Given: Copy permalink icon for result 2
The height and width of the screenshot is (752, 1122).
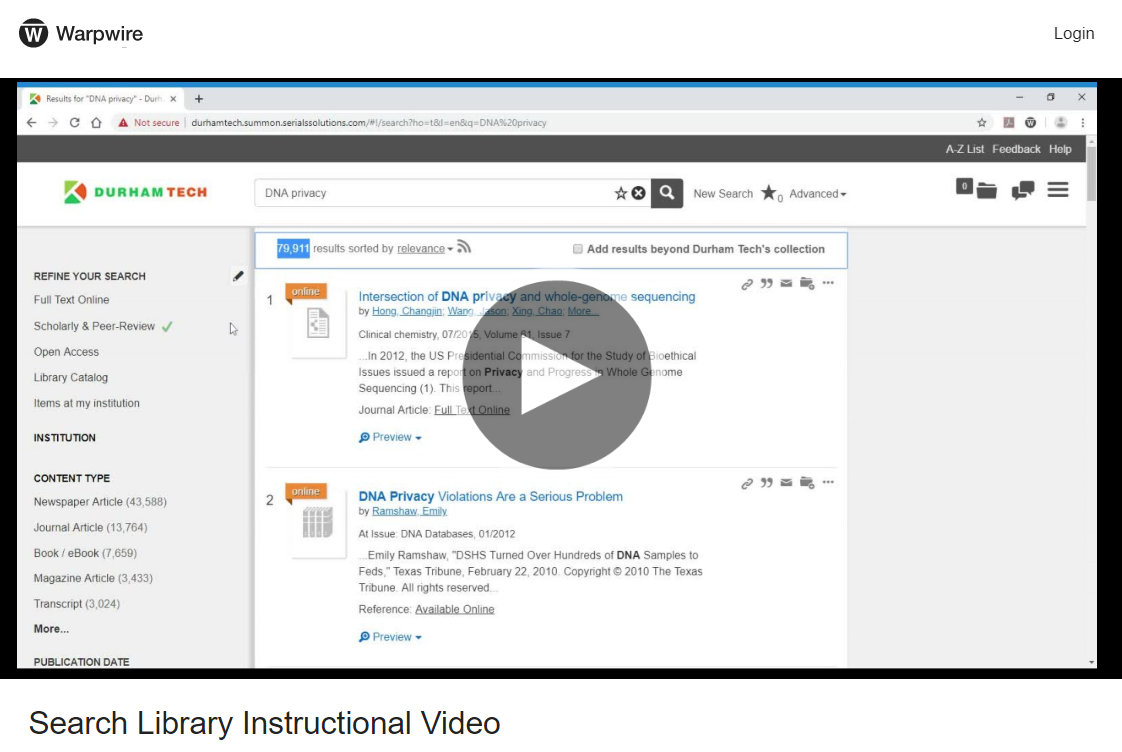Looking at the screenshot, I should point(747,484).
